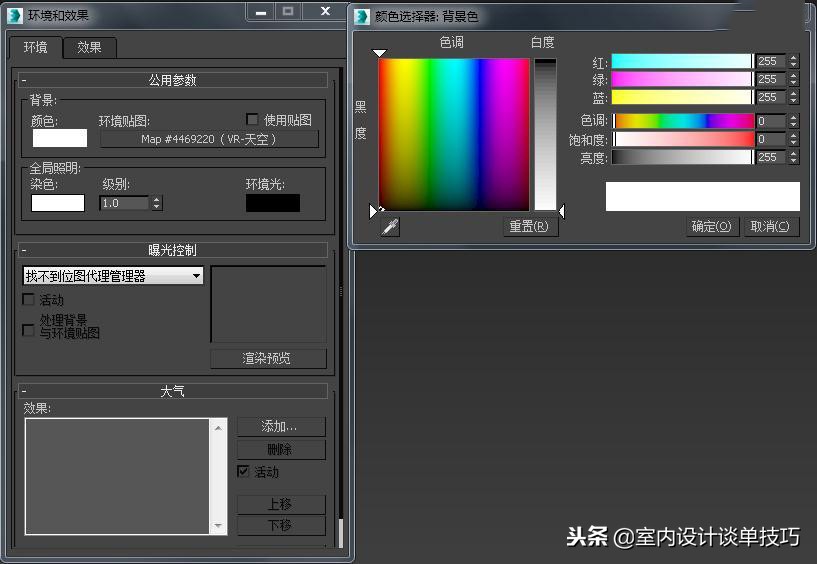
Task: Click the 上移 button
Action: pyautogui.click(x=281, y=504)
